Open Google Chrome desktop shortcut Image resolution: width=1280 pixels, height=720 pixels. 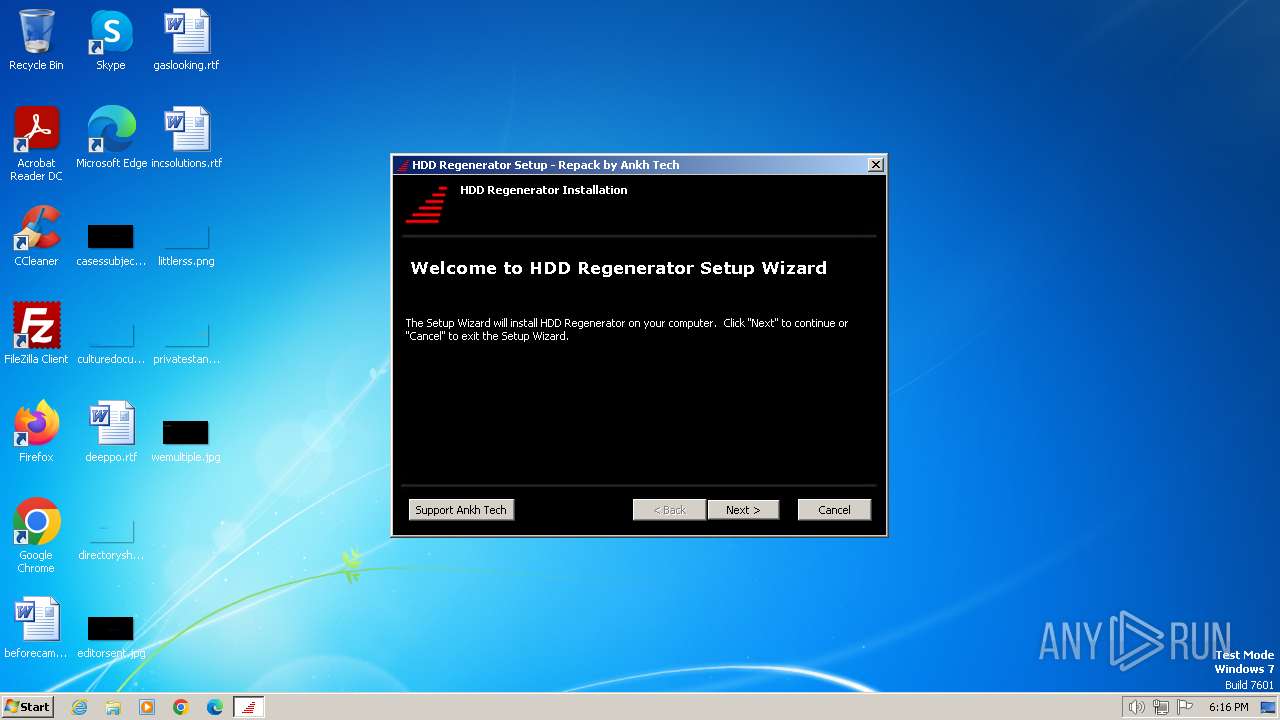click(x=36, y=536)
